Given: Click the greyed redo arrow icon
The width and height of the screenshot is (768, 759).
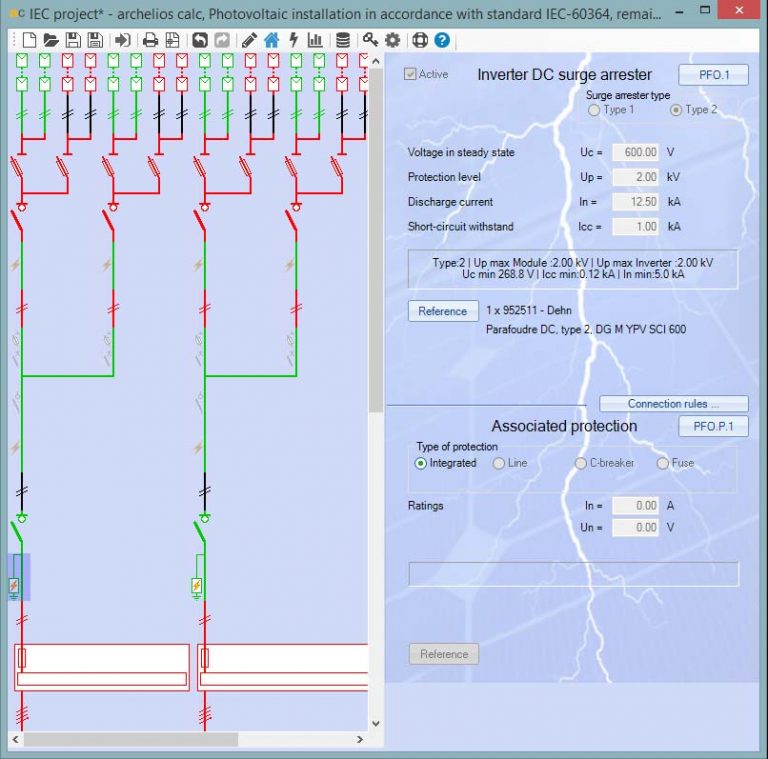Looking at the screenshot, I should [222, 40].
